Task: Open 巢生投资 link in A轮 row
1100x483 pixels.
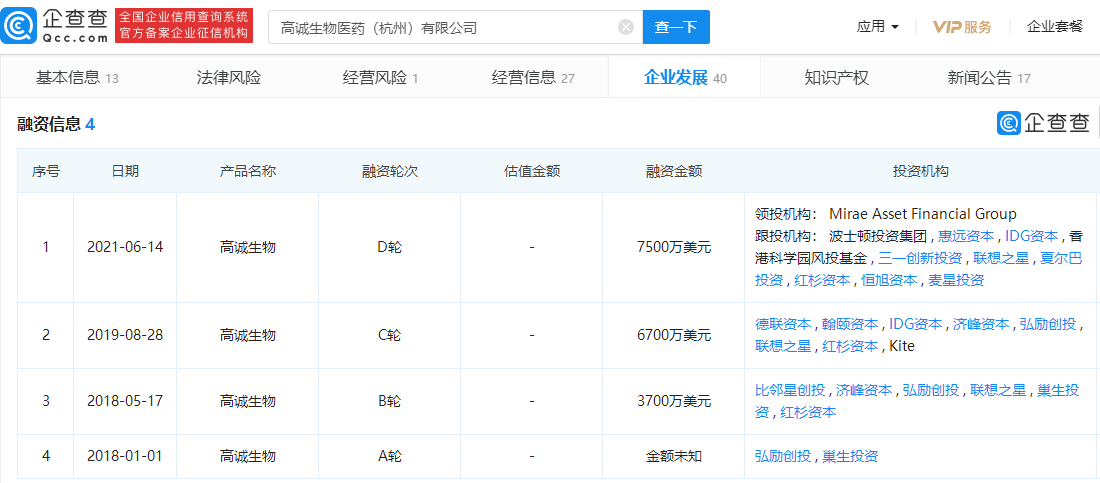Action: 850,456
